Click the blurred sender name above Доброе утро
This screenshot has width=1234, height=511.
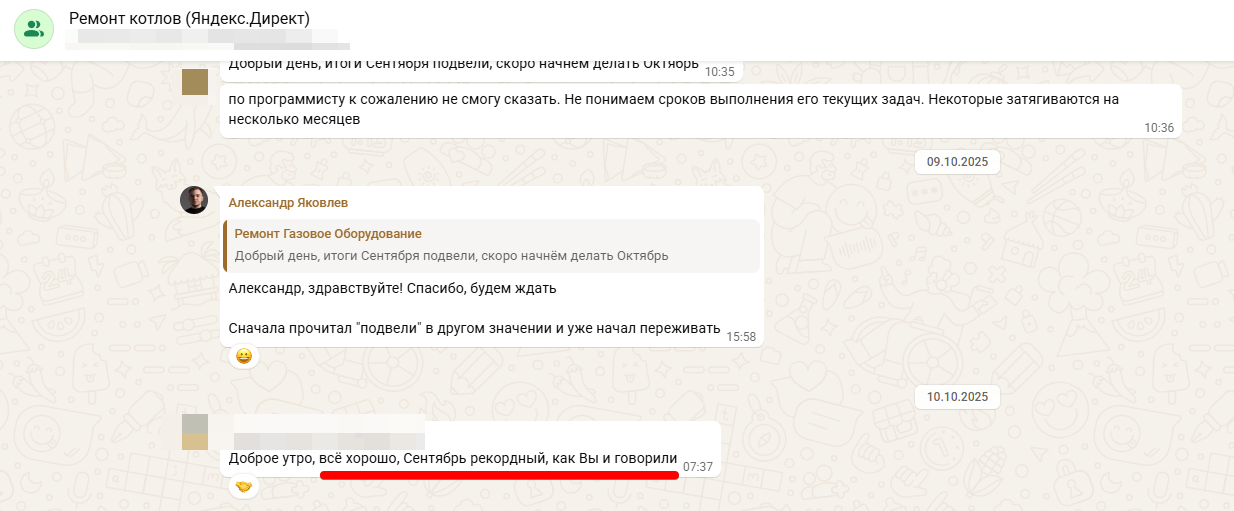click(x=328, y=430)
